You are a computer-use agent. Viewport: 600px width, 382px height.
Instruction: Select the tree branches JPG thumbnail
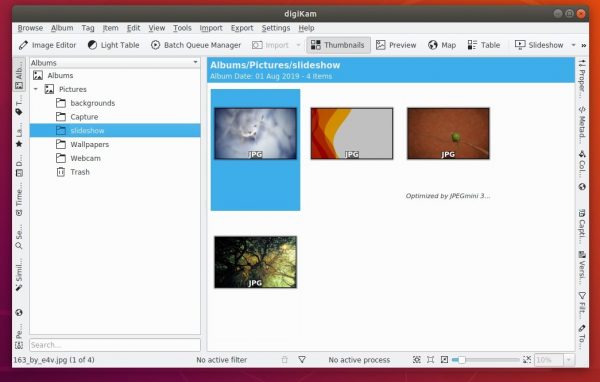point(255,262)
